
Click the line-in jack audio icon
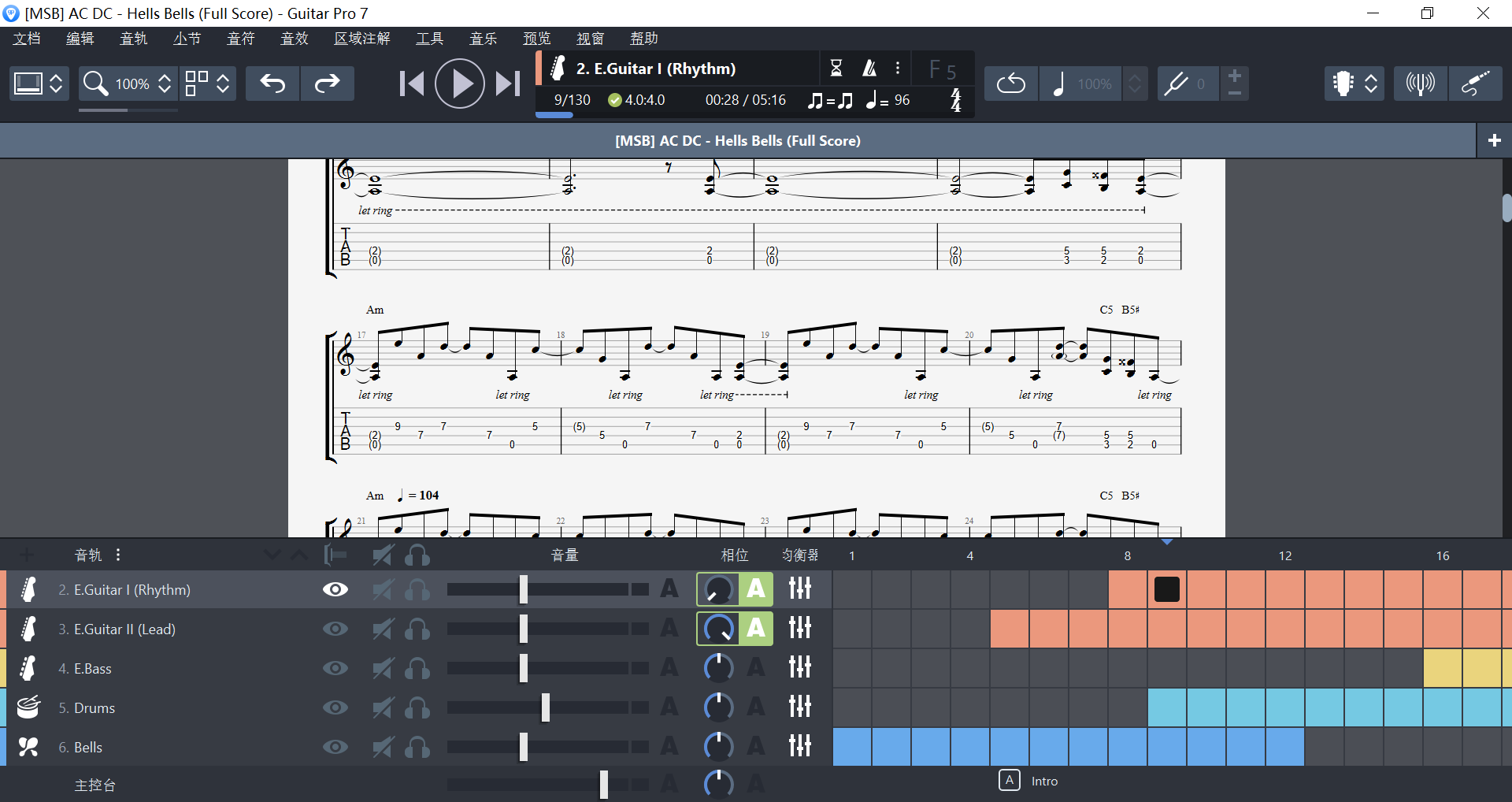pos(1476,84)
